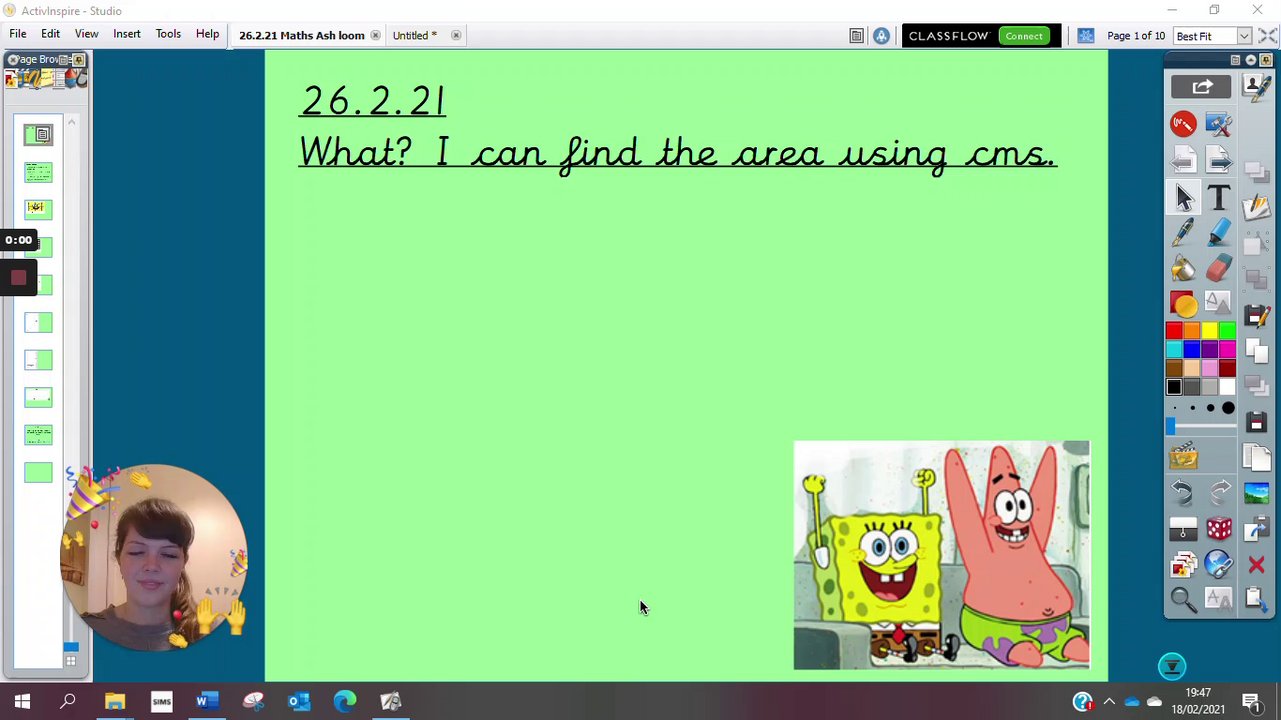Image resolution: width=1281 pixels, height=720 pixels.
Task: Click the green Connect button
Action: coord(1024,36)
